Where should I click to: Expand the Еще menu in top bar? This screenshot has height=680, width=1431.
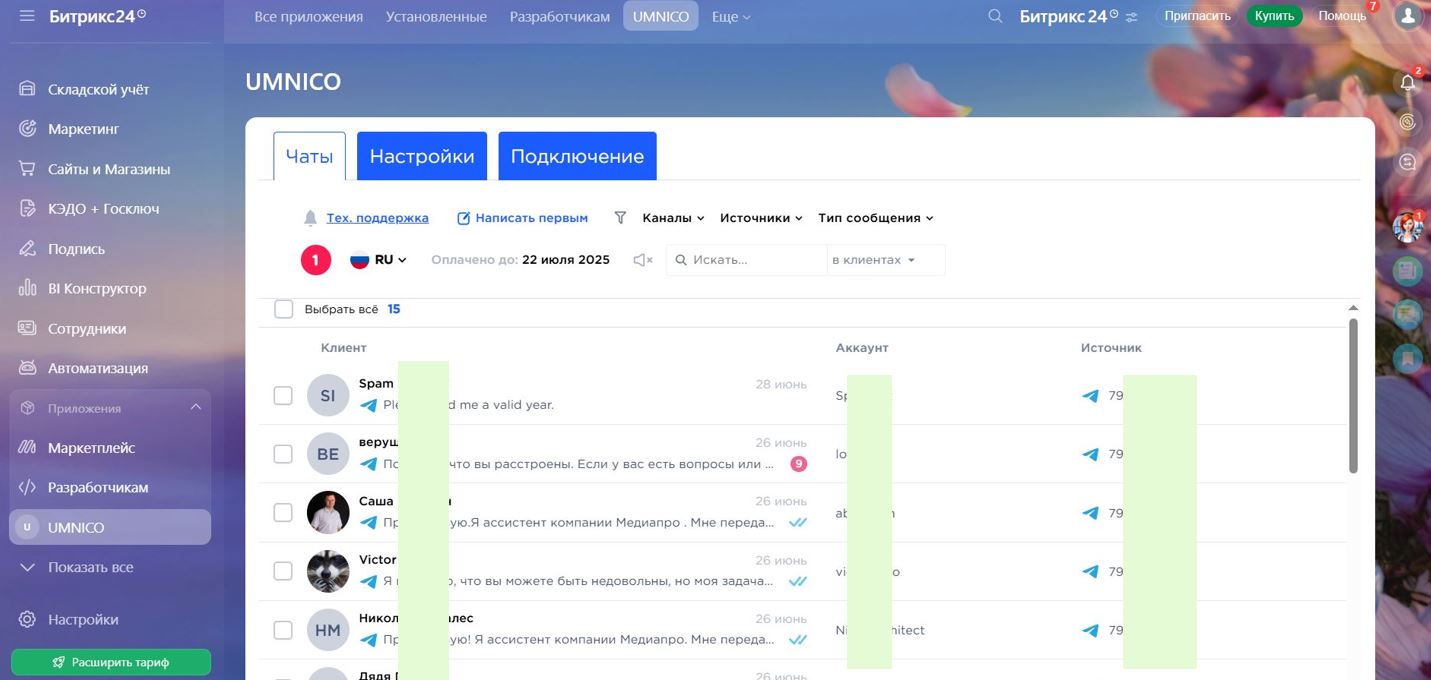coord(730,16)
